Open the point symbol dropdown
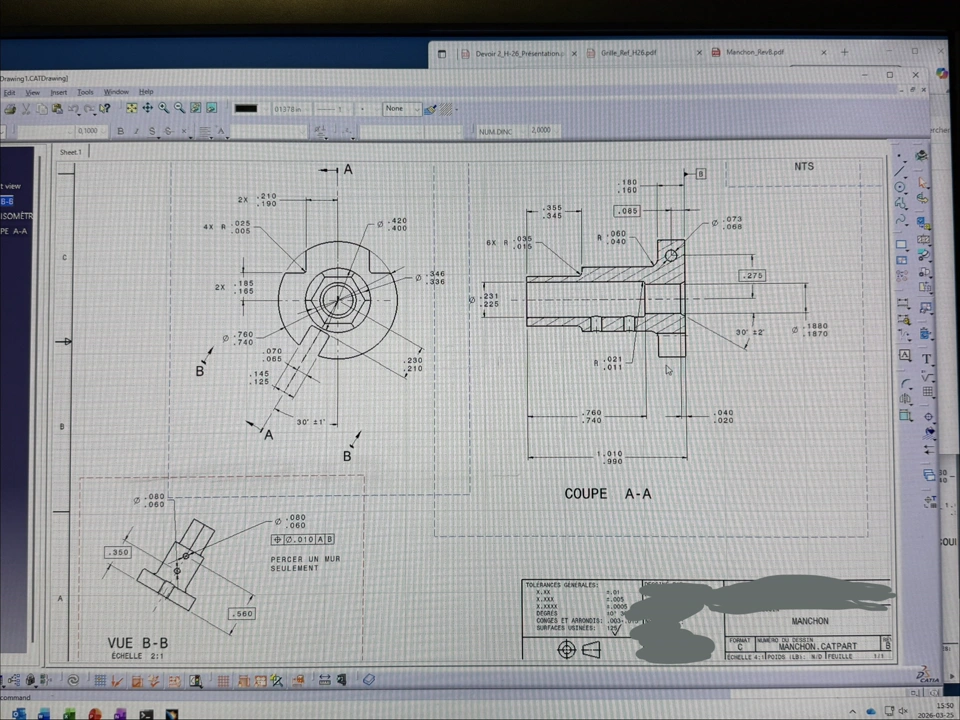960x720 pixels. [367, 109]
